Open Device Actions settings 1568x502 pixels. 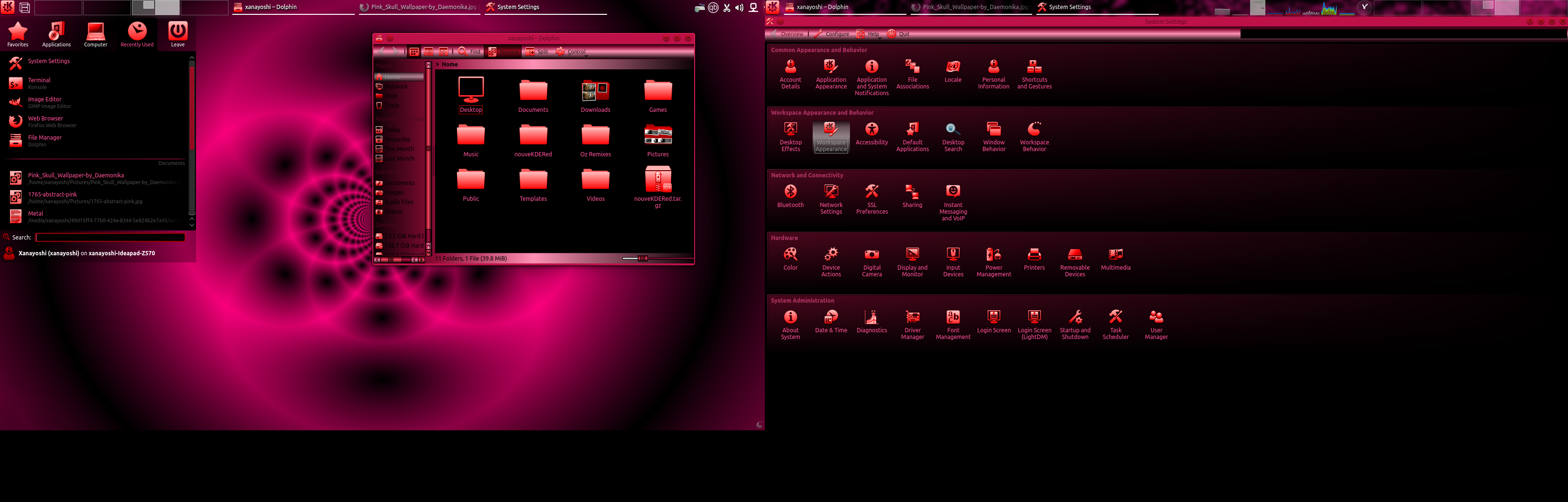(831, 262)
